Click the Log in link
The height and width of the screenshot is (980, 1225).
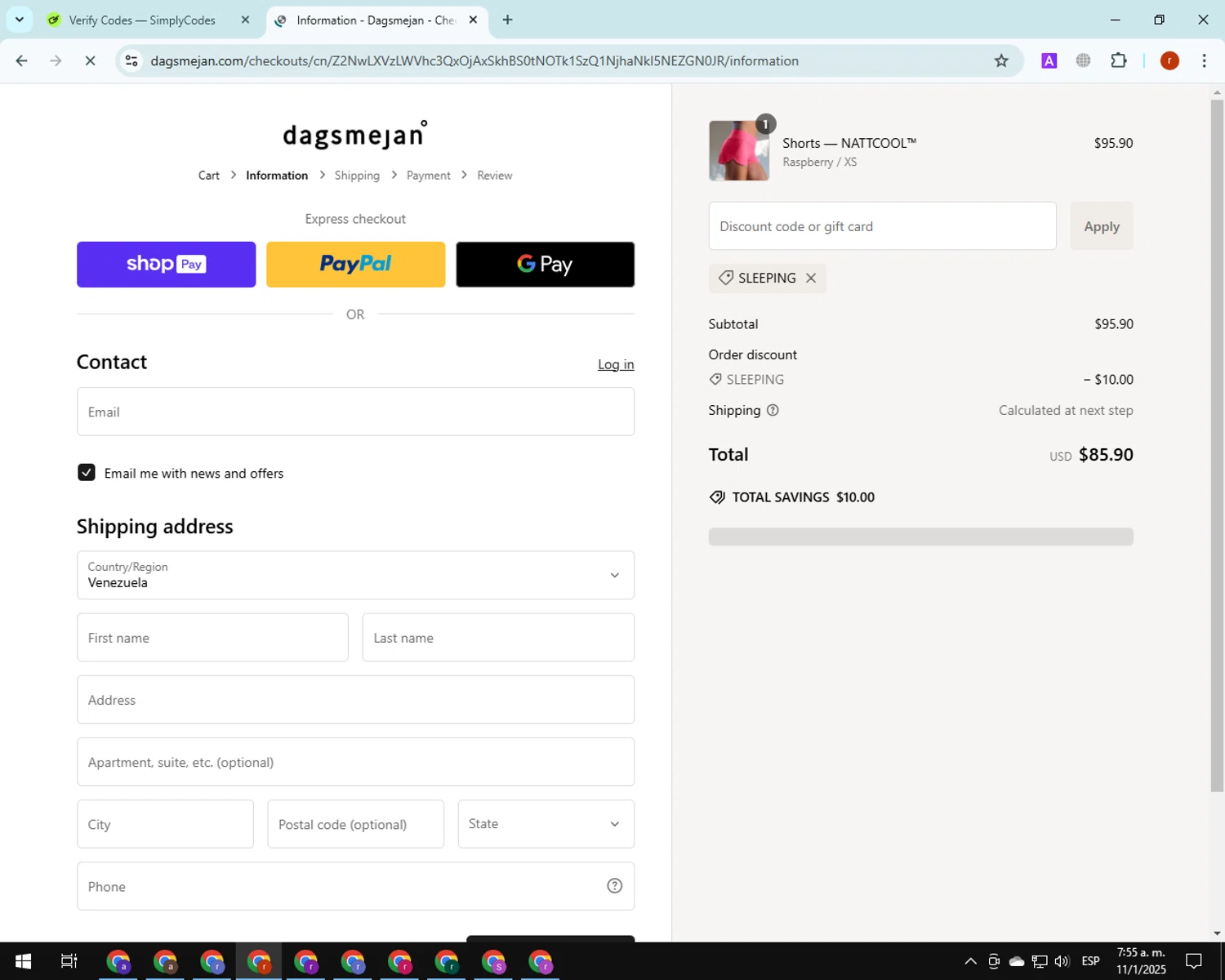pos(616,364)
